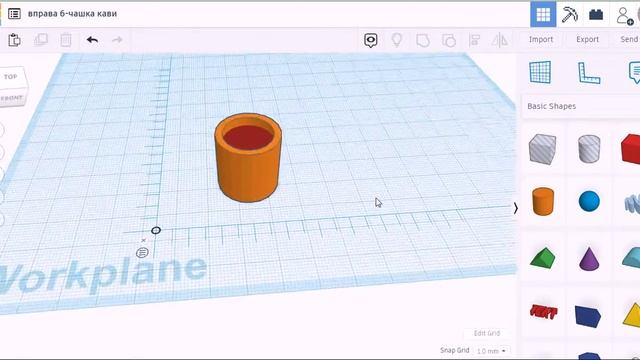
Task: Collapse the shapes panel with chevron
Action: (516, 208)
